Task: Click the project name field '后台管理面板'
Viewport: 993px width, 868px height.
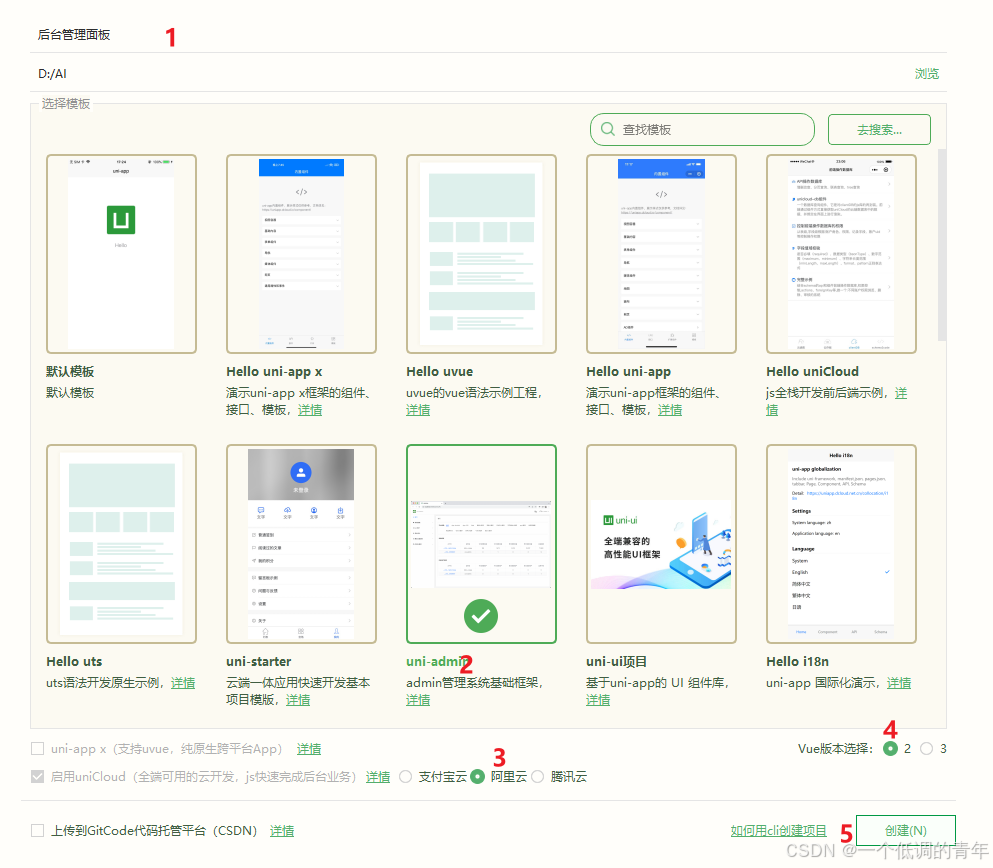Action: pos(488,35)
